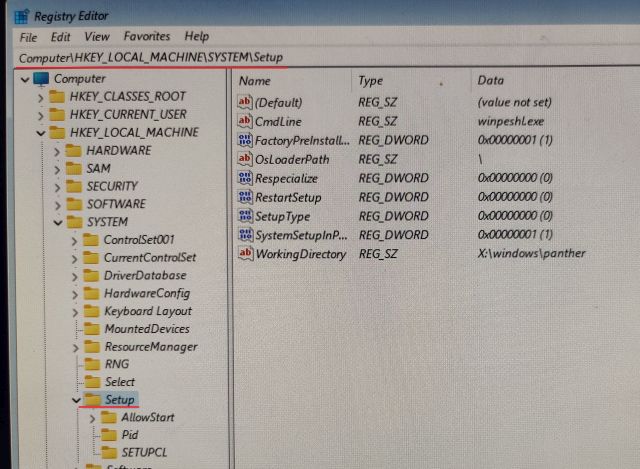The image size is (640, 469).
Task: Click the string icon beside (Default)
Action: (245, 102)
